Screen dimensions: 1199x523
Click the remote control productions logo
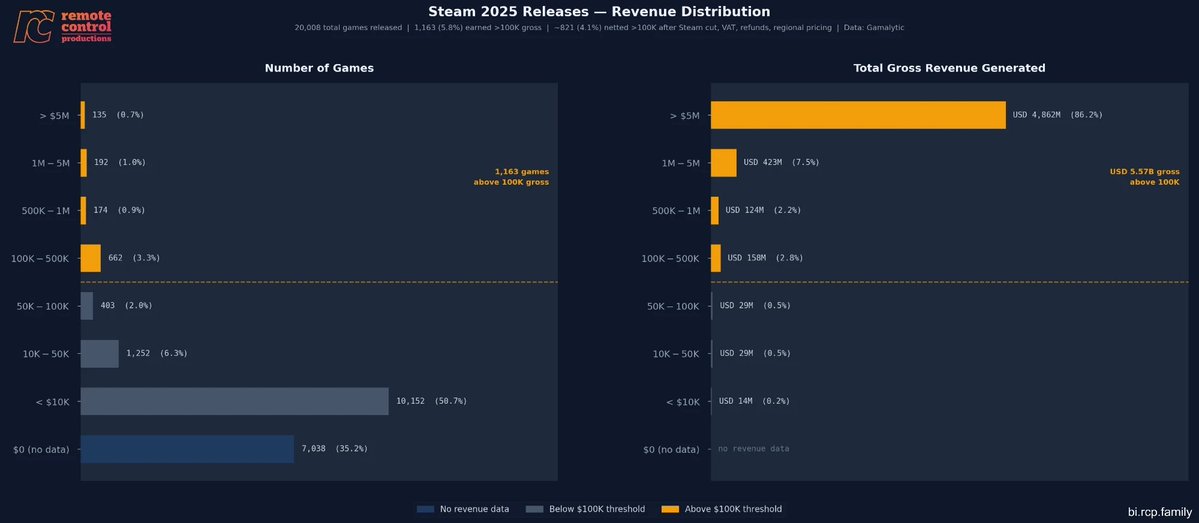[x=63, y=26]
